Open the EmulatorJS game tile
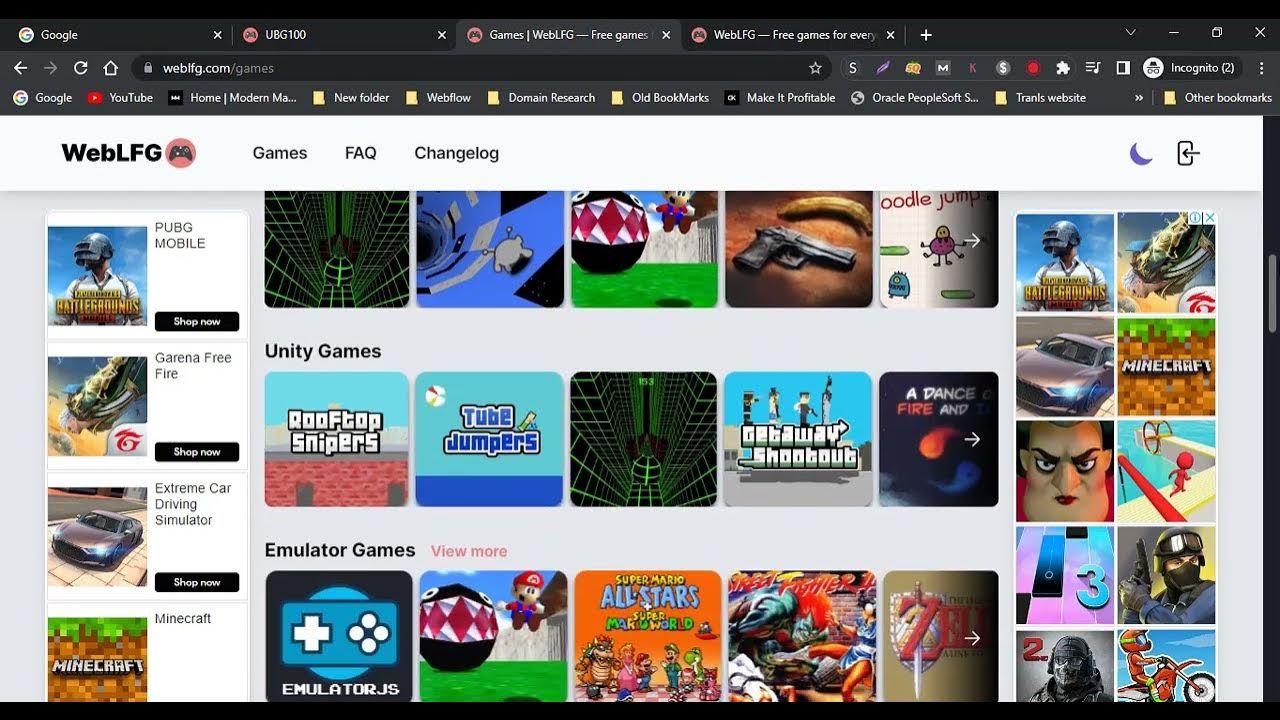The width and height of the screenshot is (1280, 720). 339,636
